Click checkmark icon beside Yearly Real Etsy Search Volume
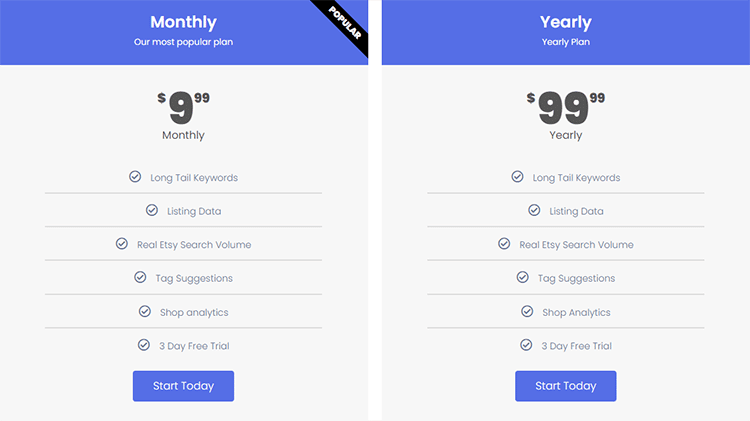750x421 pixels. 504,244
